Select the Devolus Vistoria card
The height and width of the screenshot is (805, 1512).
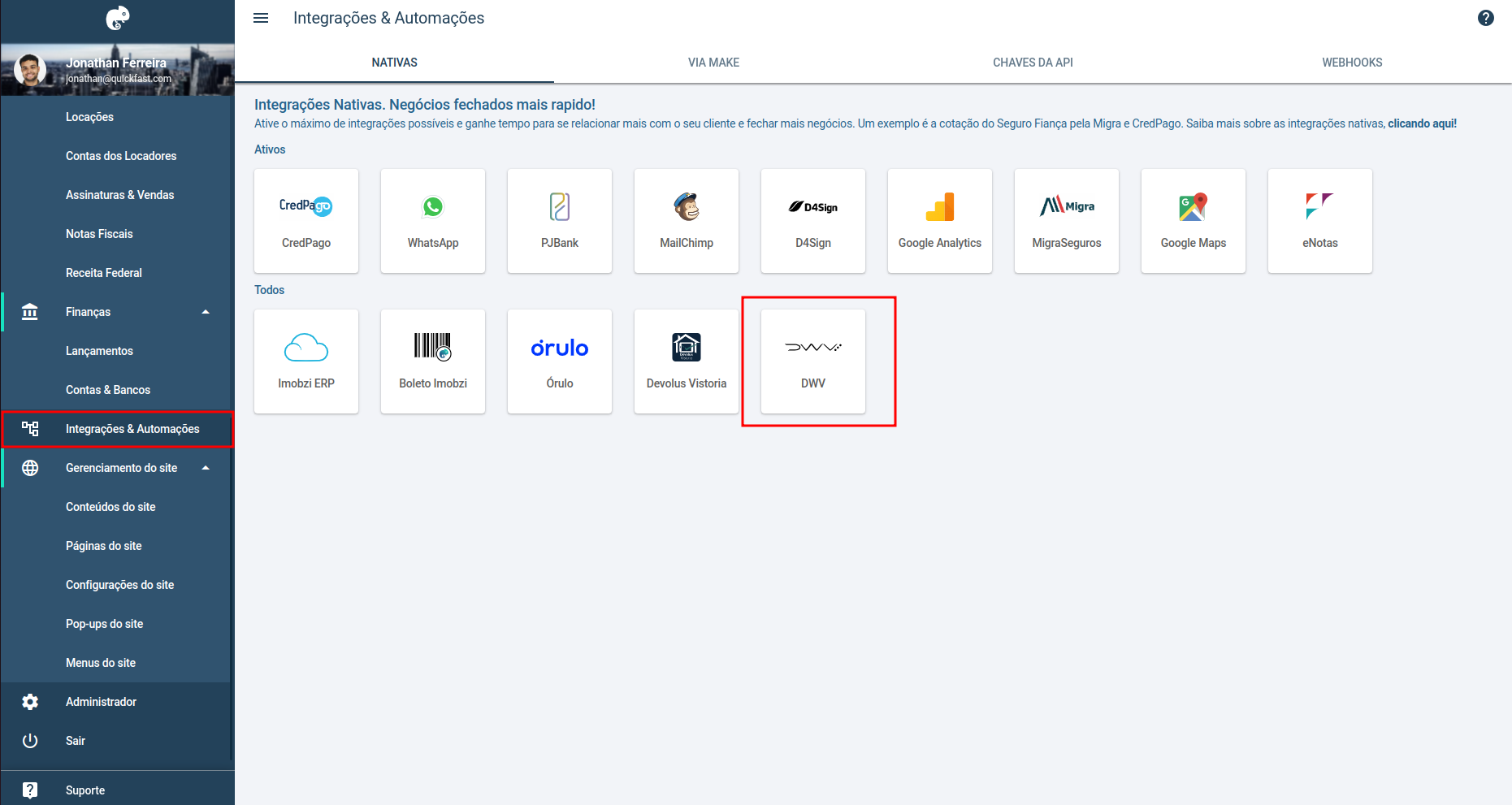coord(687,361)
